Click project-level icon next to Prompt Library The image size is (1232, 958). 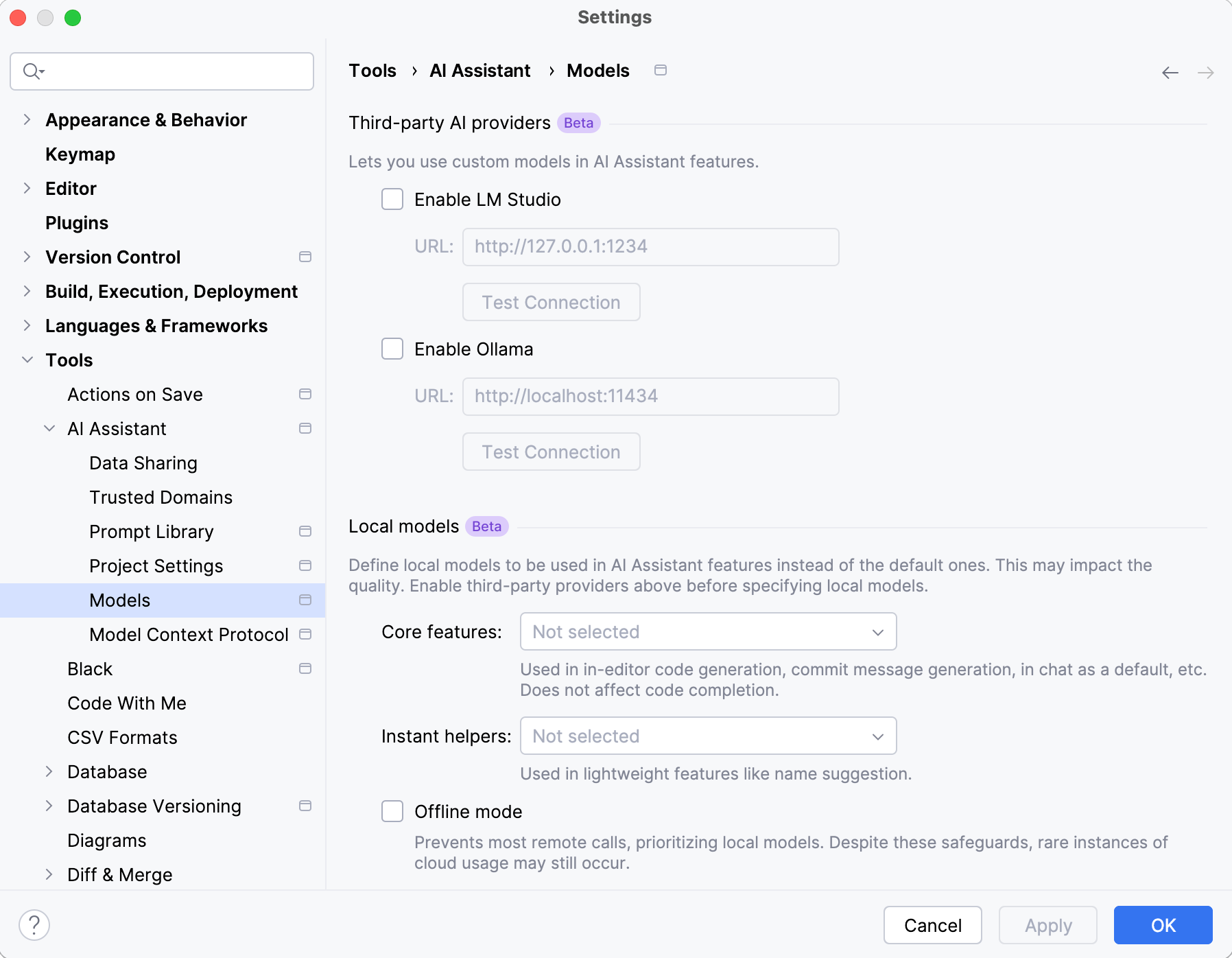pyautogui.click(x=305, y=531)
